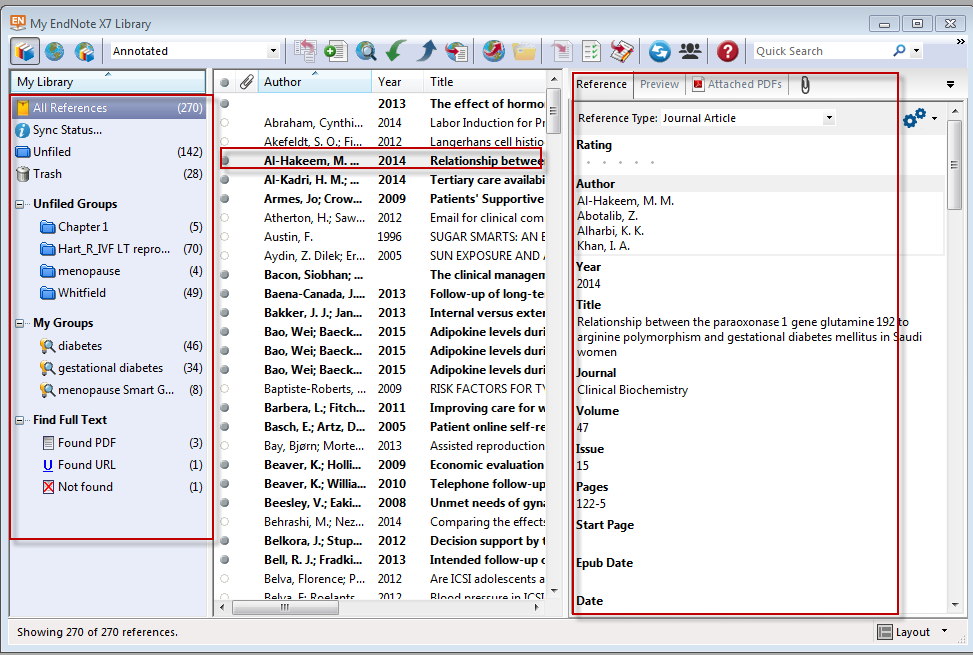
Task: Sort list by Author column header
Action: click(314, 82)
